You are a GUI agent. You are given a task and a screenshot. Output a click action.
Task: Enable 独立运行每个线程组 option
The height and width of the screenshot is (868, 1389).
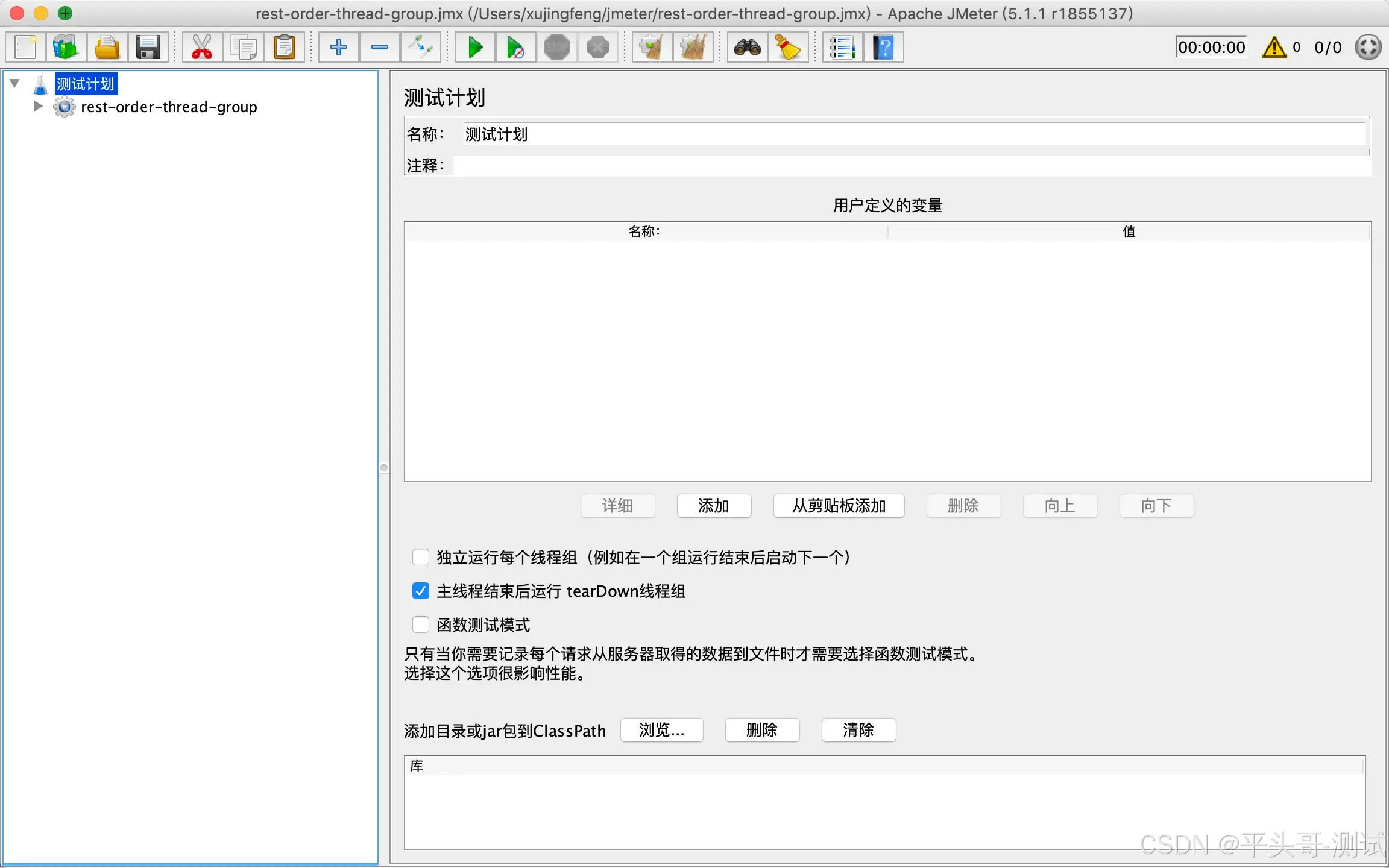point(420,558)
